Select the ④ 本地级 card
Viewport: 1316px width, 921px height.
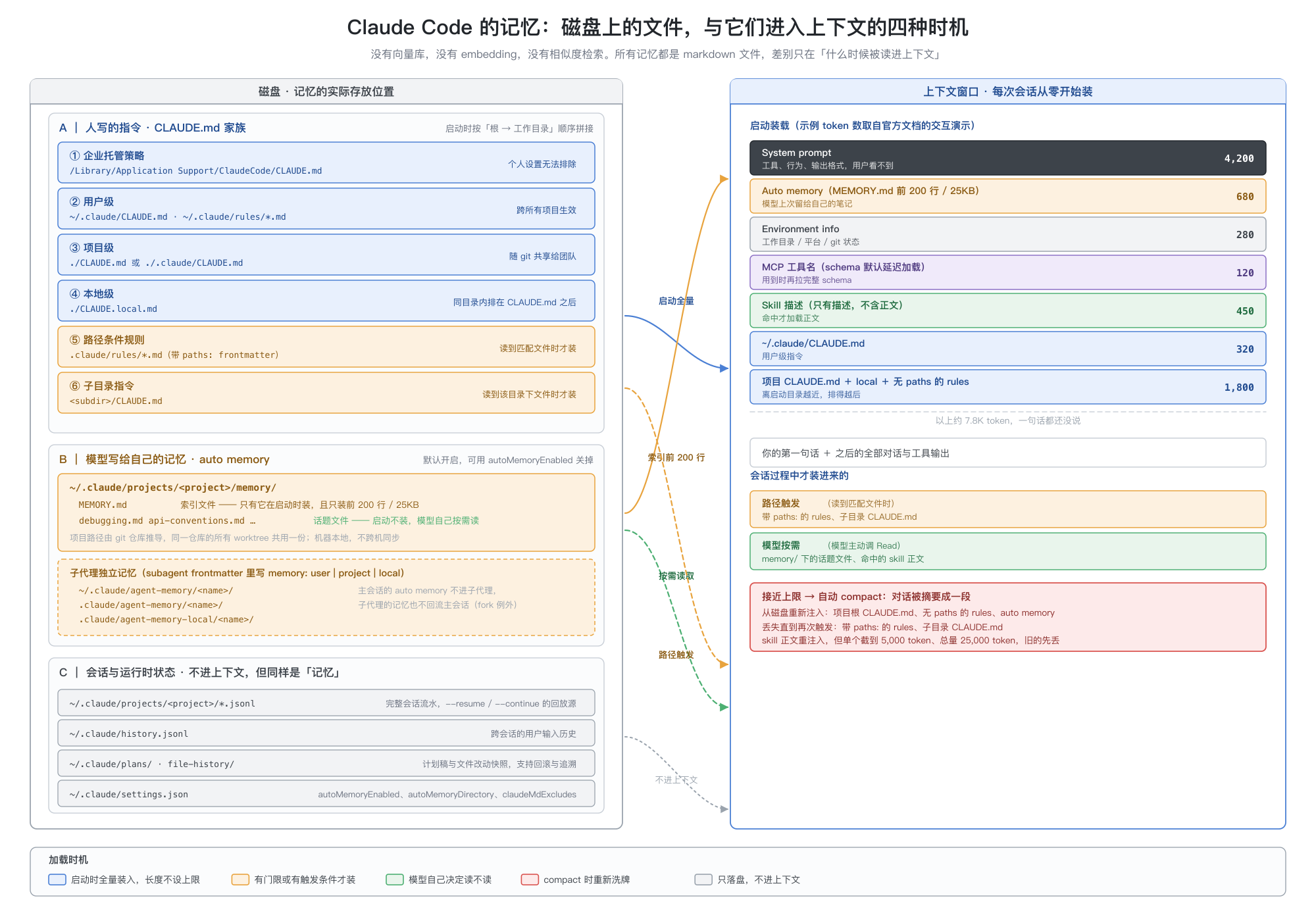326,301
